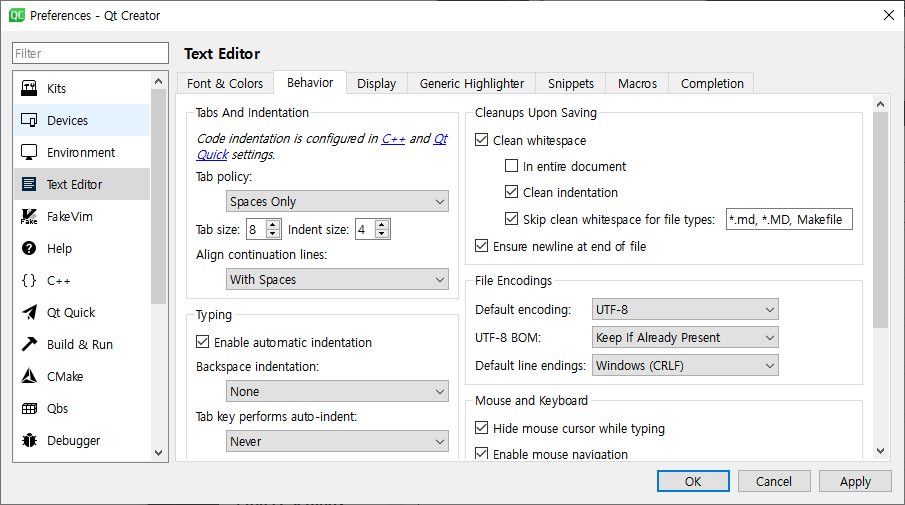Image resolution: width=905 pixels, height=505 pixels.
Task: Open the Tab policy Spaces Only dropdown
Action: click(337, 201)
